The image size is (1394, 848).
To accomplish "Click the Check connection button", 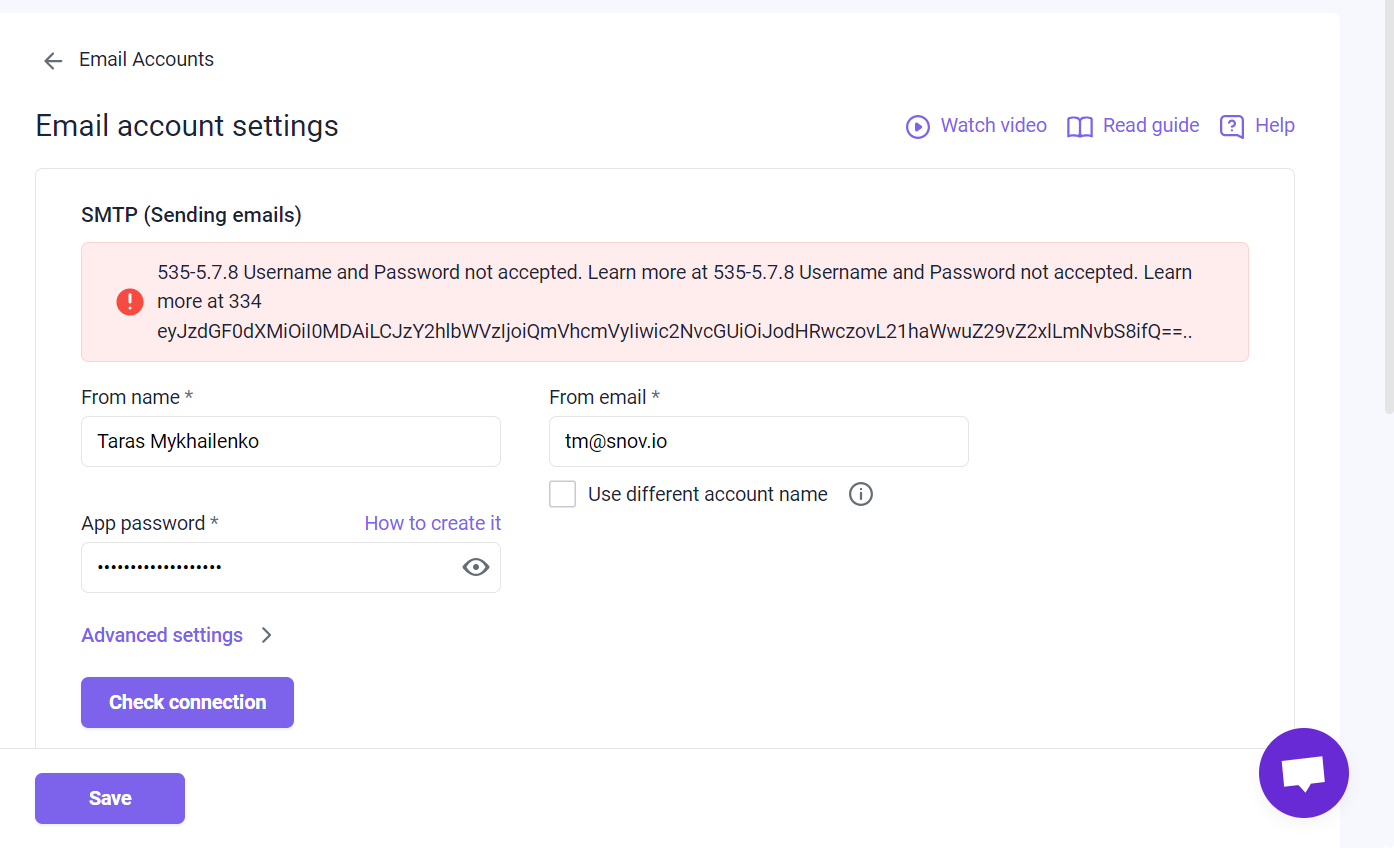I will pos(187,702).
